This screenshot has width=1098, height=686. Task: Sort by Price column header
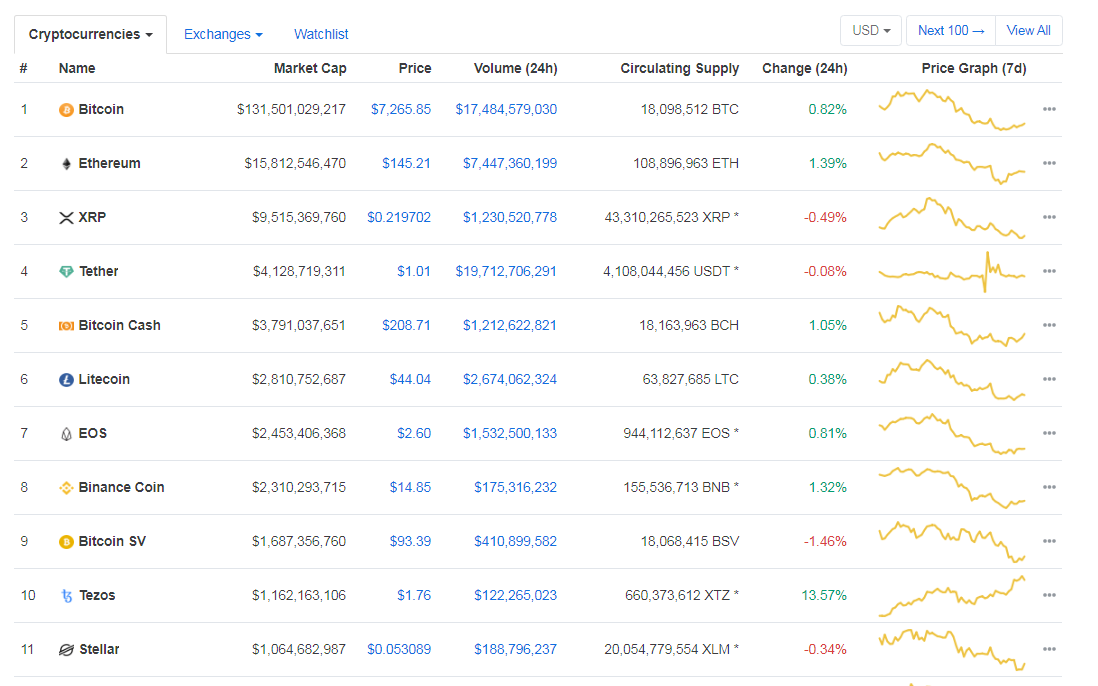click(415, 69)
